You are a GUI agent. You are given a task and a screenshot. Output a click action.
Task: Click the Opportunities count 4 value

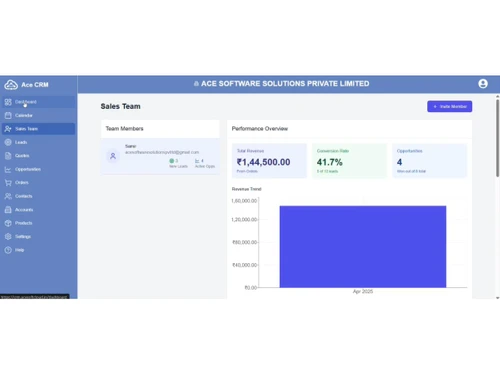399,162
